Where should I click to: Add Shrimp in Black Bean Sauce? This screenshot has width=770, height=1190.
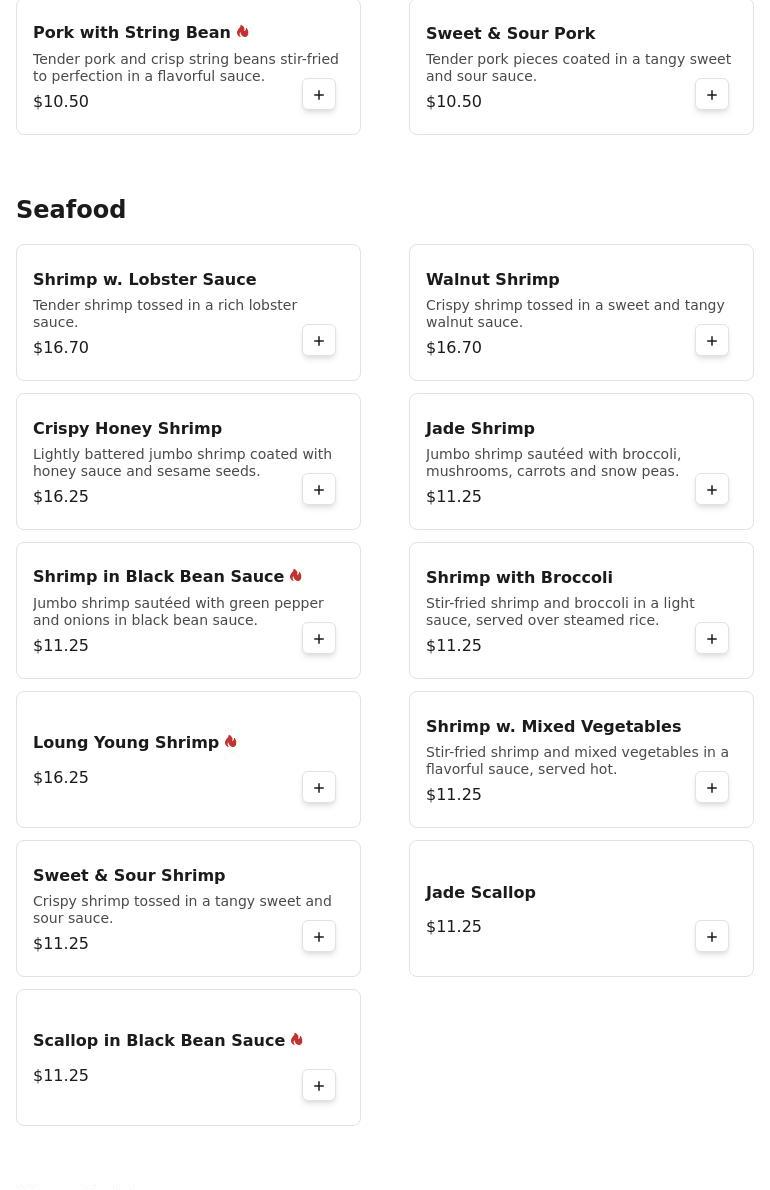(319, 638)
